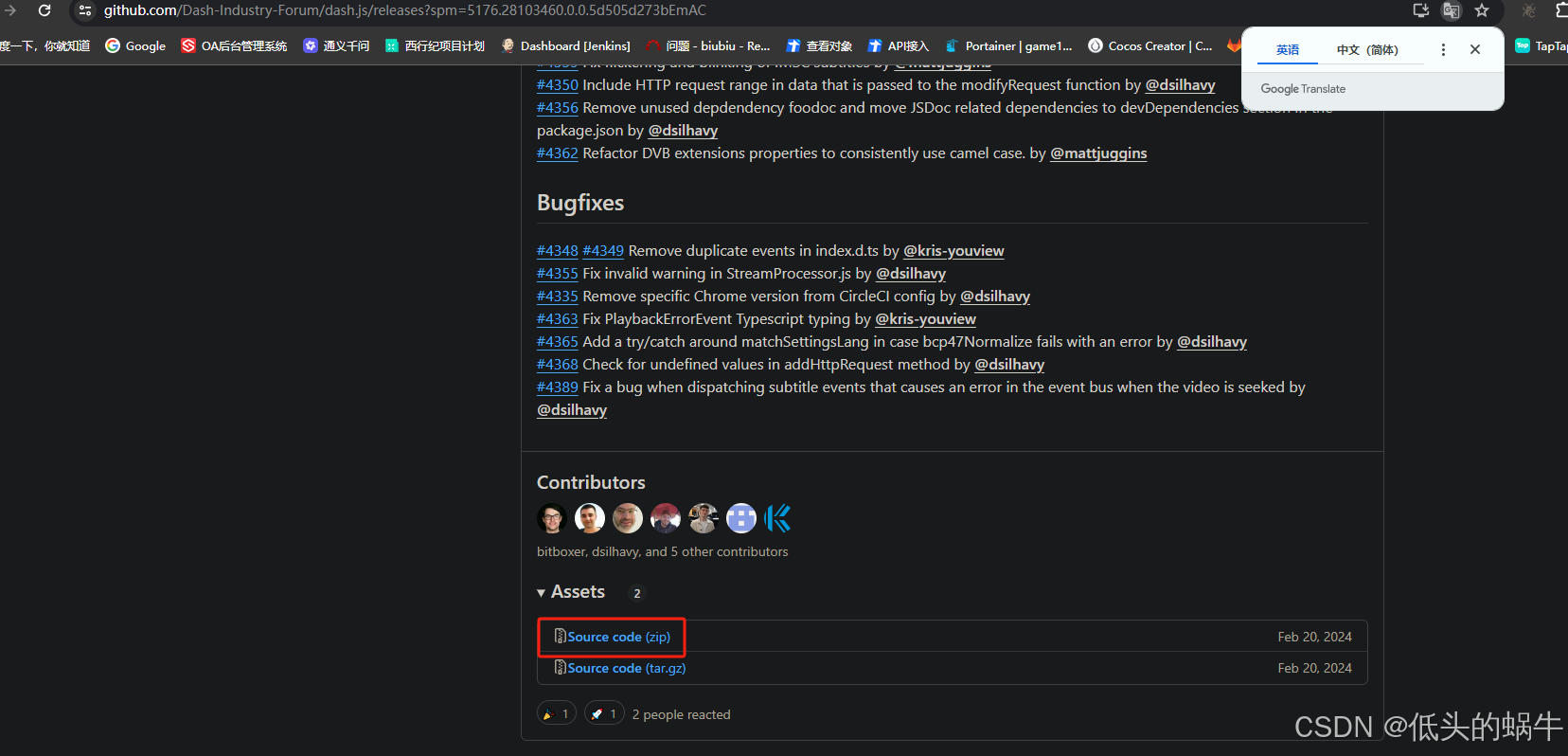
Task: Open the Dashboard [Jenkins] bookmark
Action: (565, 45)
